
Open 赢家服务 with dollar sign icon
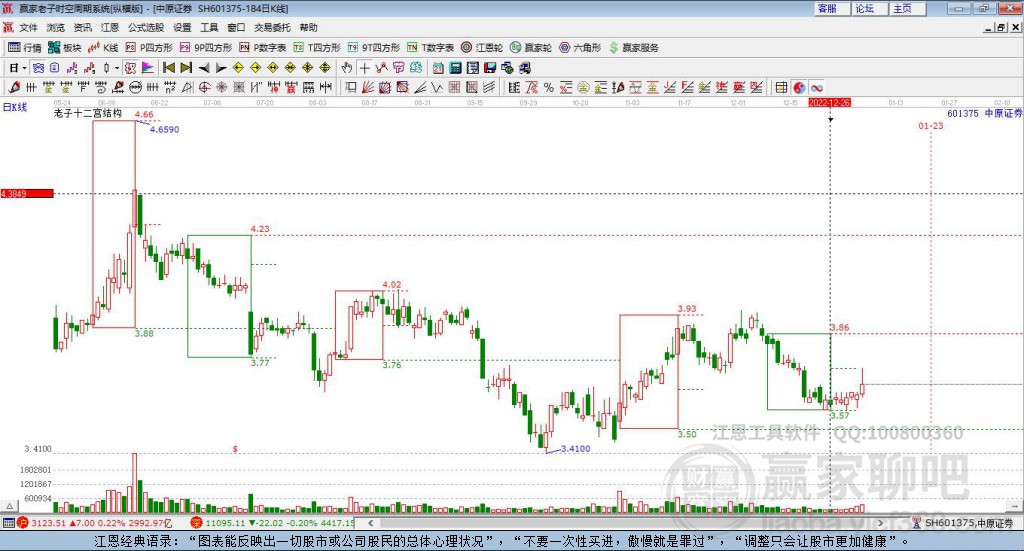point(633,48)
